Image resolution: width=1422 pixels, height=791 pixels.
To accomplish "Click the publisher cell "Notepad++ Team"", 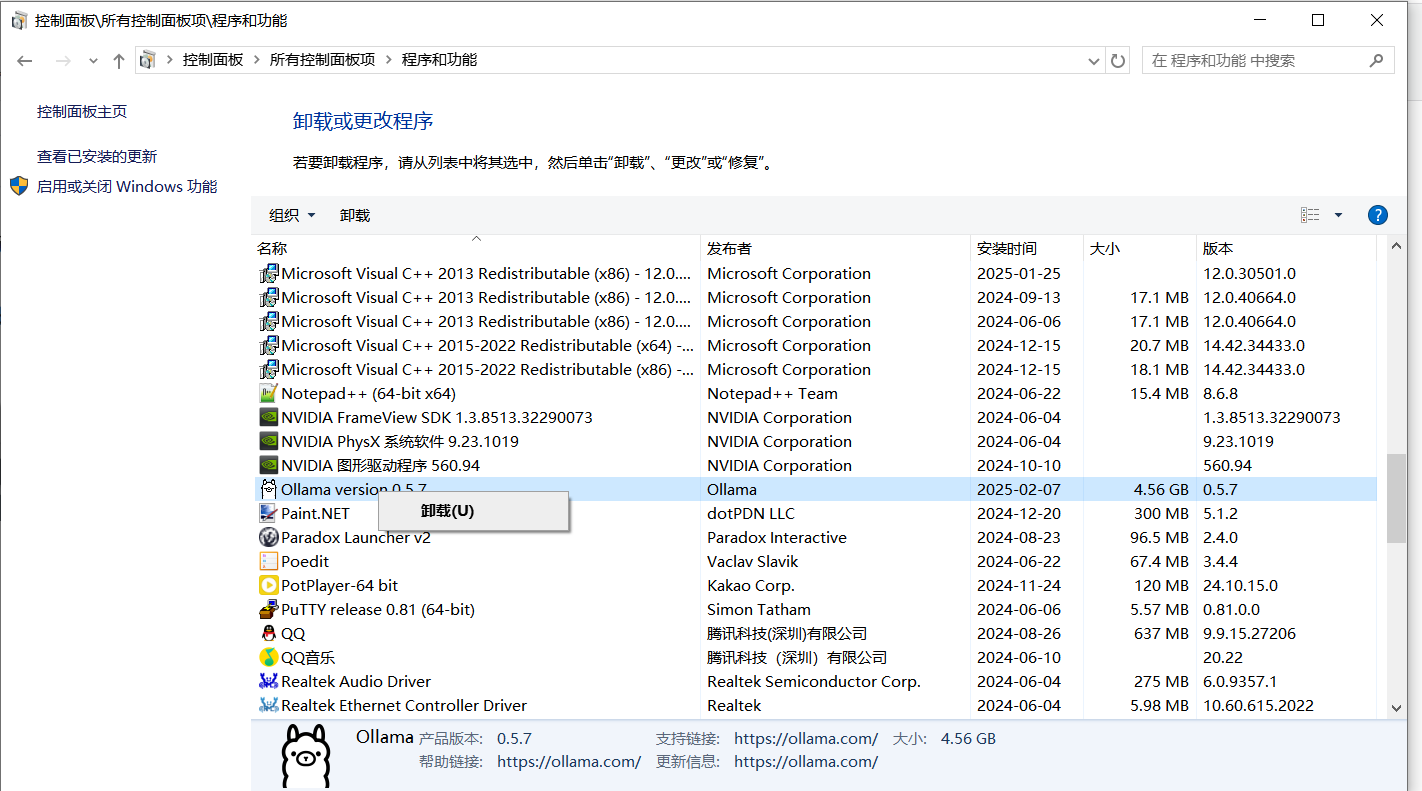I will point(772,394).
